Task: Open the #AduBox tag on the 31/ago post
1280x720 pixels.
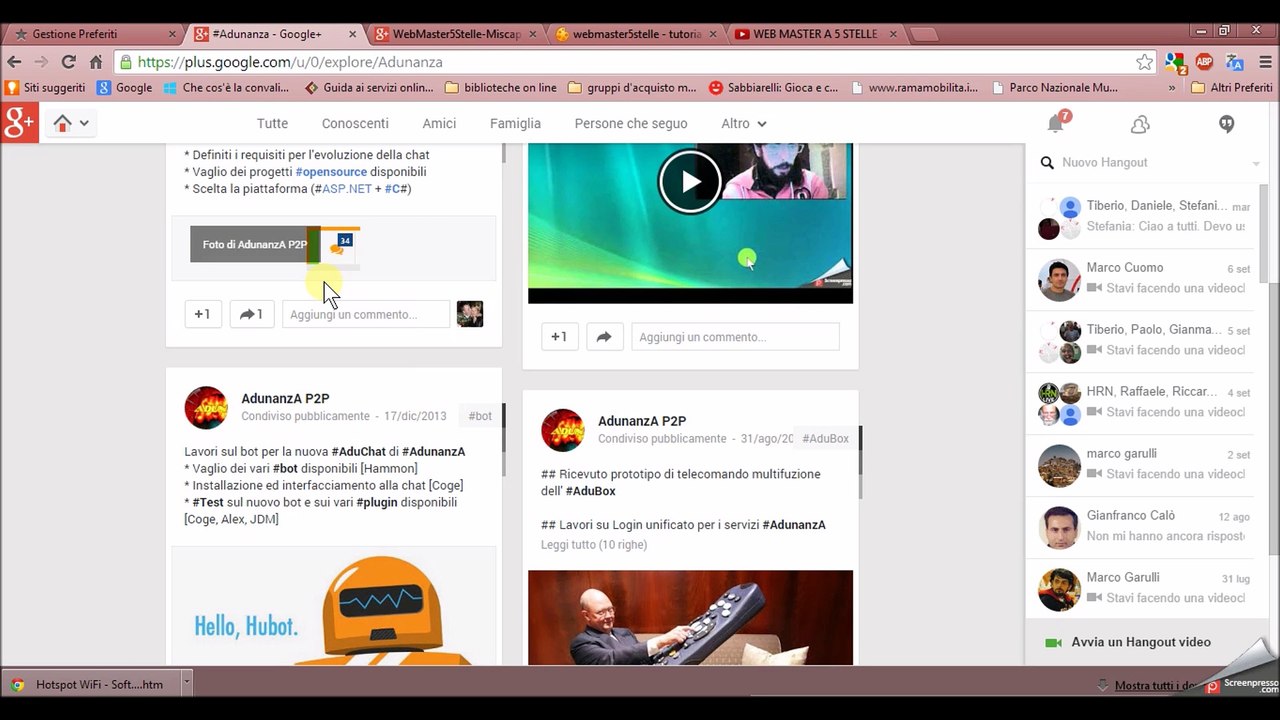Action: pos(825,439)
